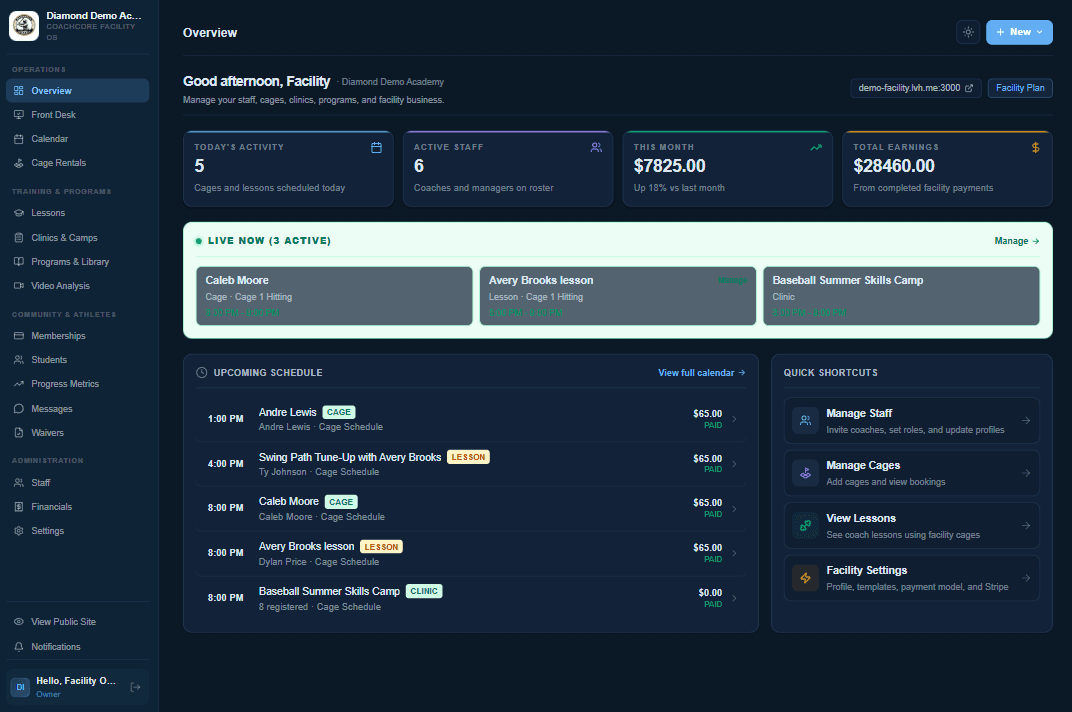
Task: Click Dylan Price · Cage Schedule subtitle
Action: 319,562
